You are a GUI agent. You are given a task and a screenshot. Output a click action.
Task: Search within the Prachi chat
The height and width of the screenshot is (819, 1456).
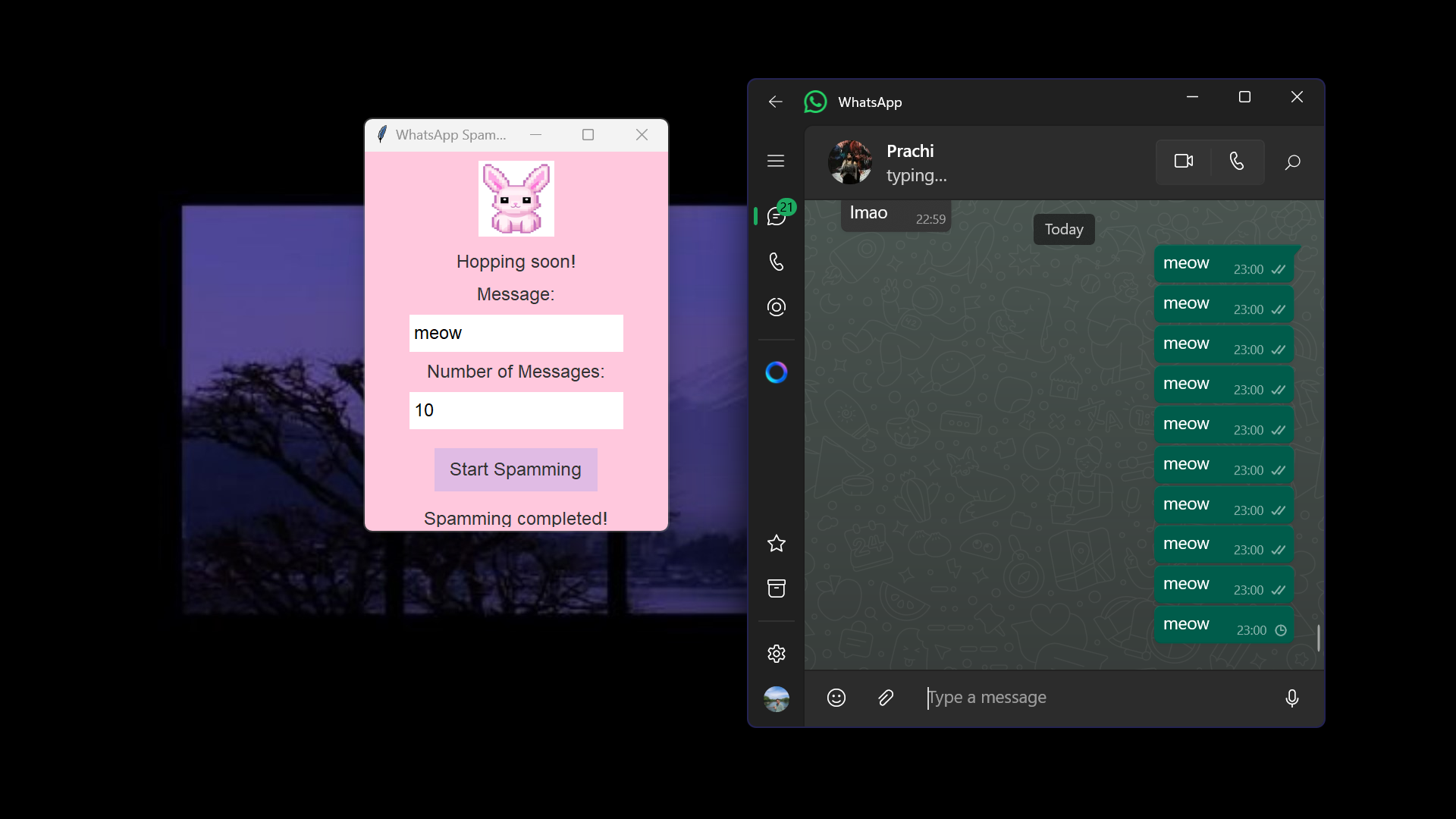pyautogui.click(x=1293, y=162)
